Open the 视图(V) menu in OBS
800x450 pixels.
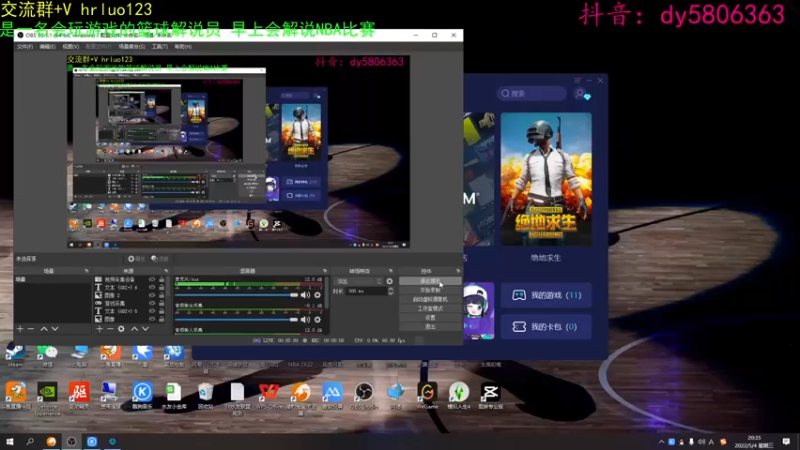coord(70,46)
